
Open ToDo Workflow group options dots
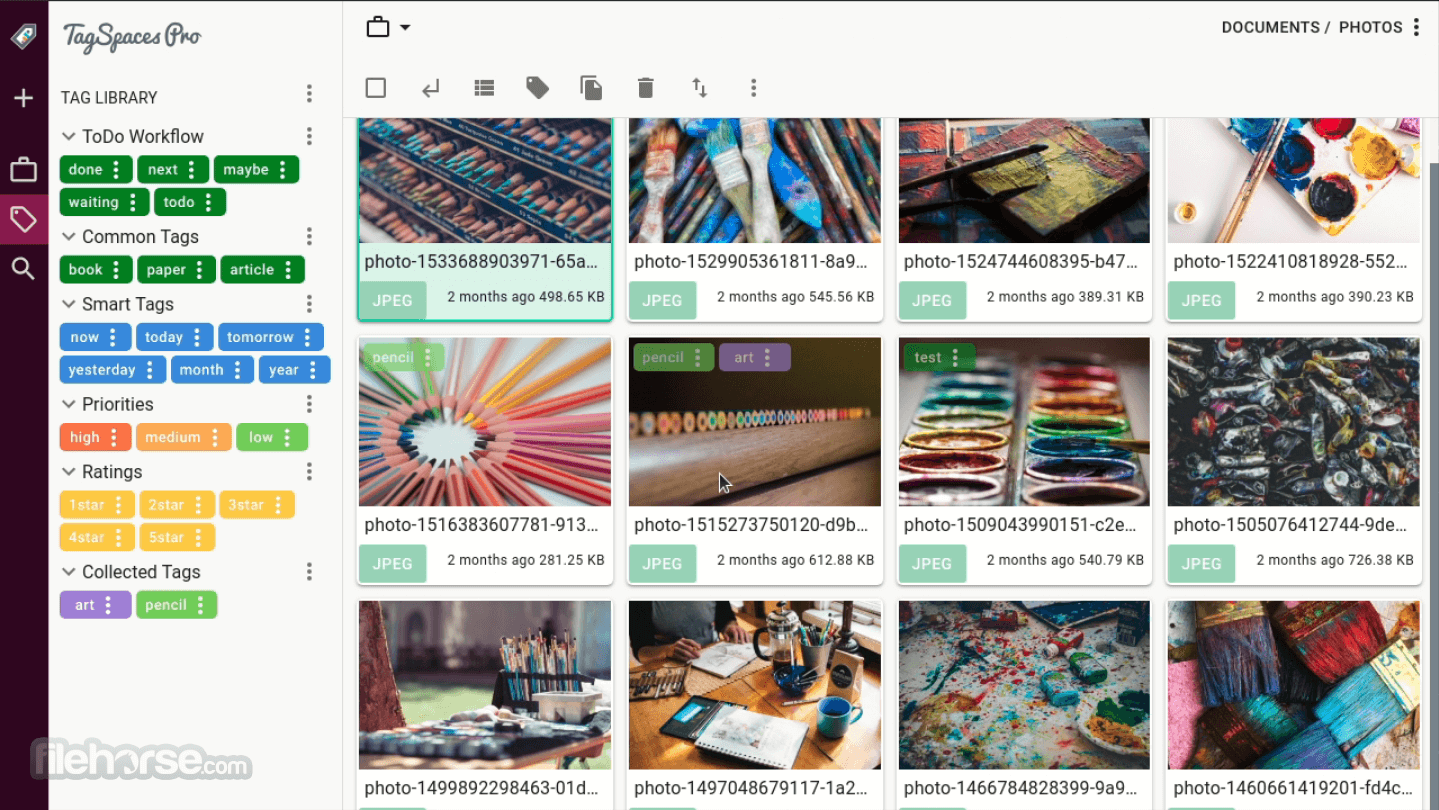tap(309, 136)
